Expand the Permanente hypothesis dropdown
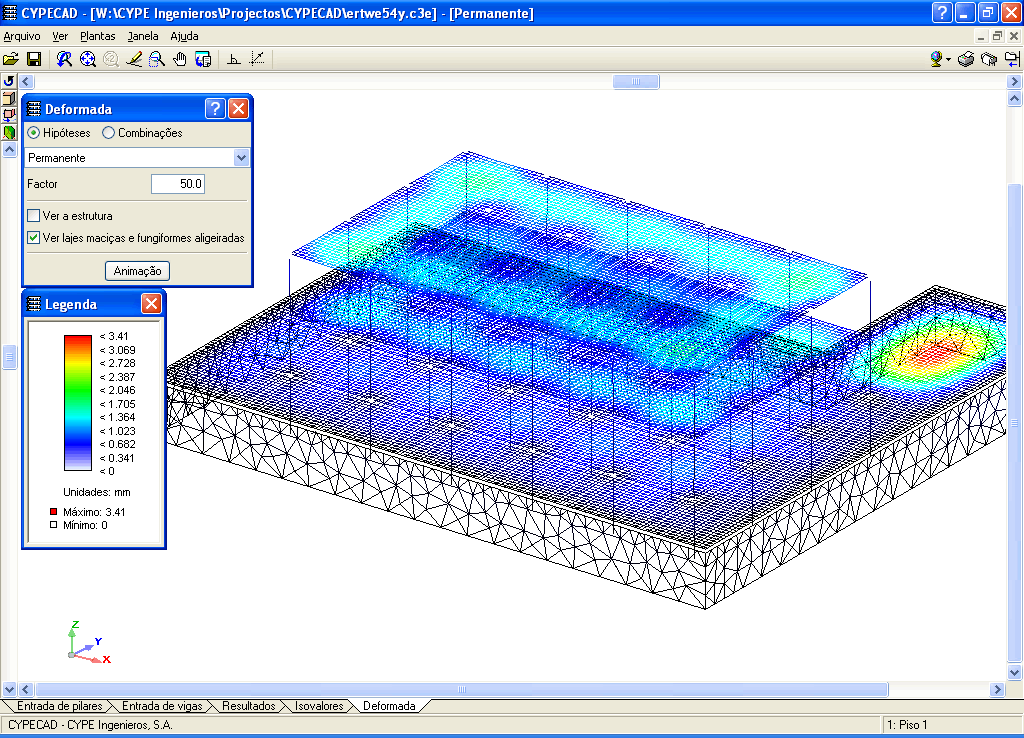Viewport: 1024px width, 738px height. click(x=240, y=158)
